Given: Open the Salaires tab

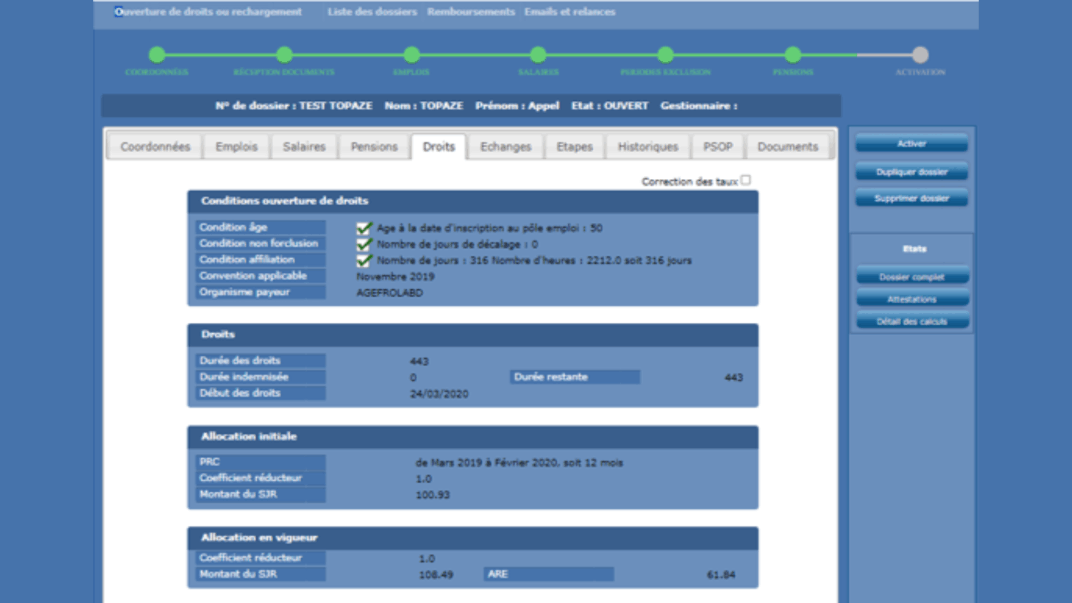Looking at the screenshot, I should pyautogui.click(x=304, y=147).
